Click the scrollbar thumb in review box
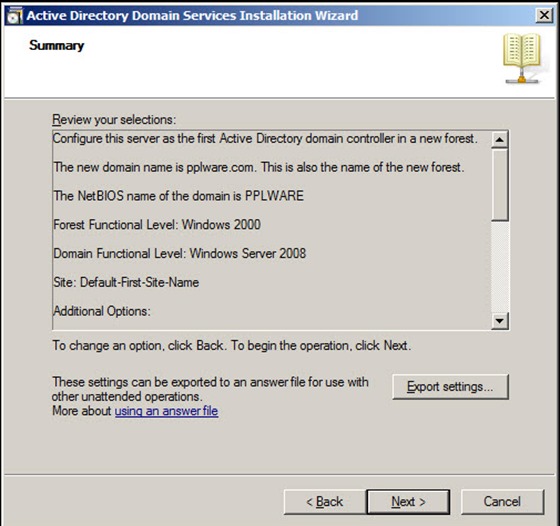Screen dimensions: 560x526 click(500, 185)
